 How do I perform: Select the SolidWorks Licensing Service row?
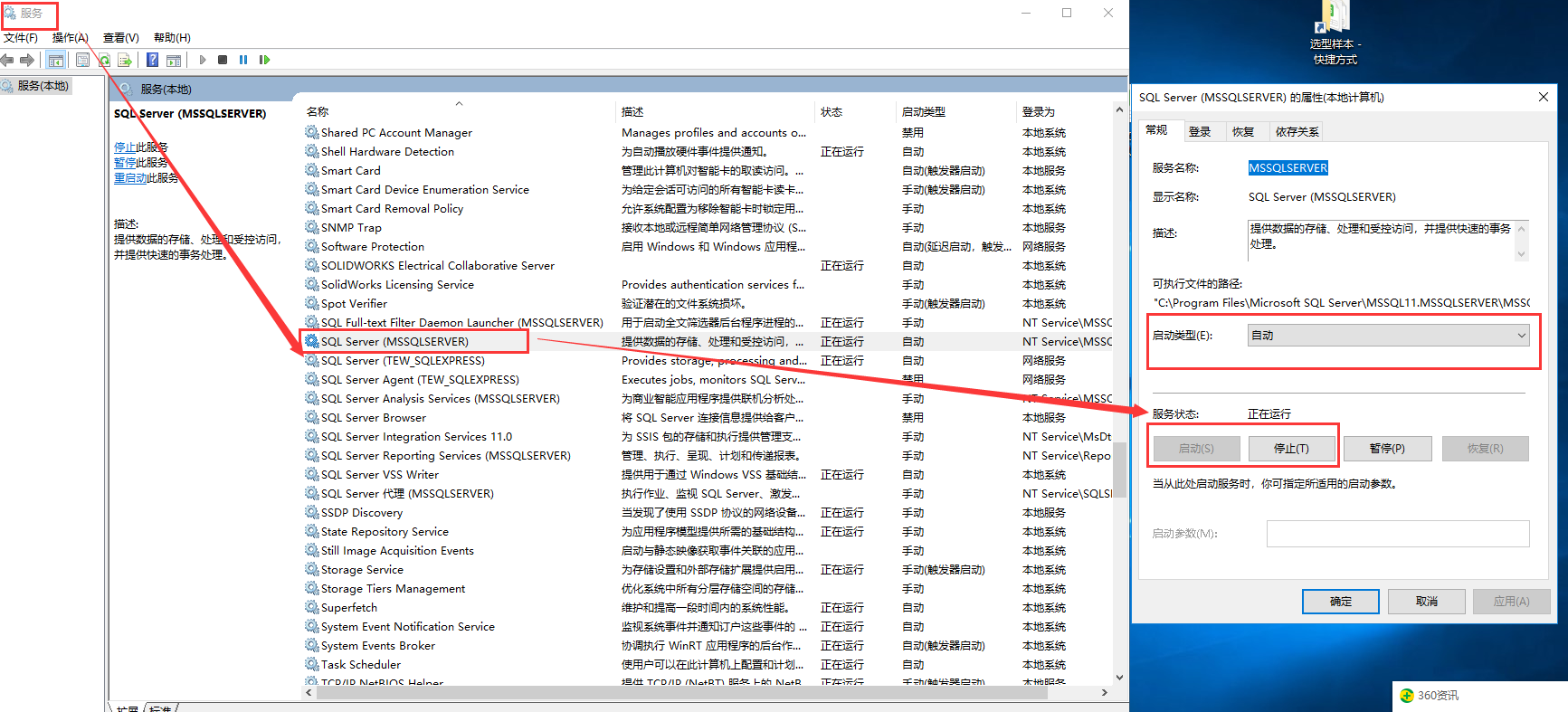tap(708, 284)
